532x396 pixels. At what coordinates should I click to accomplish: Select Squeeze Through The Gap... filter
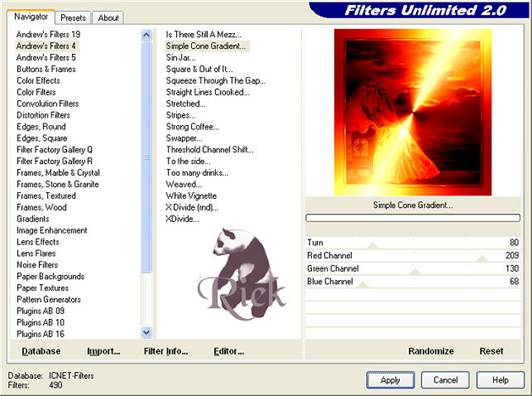(216, 80)
